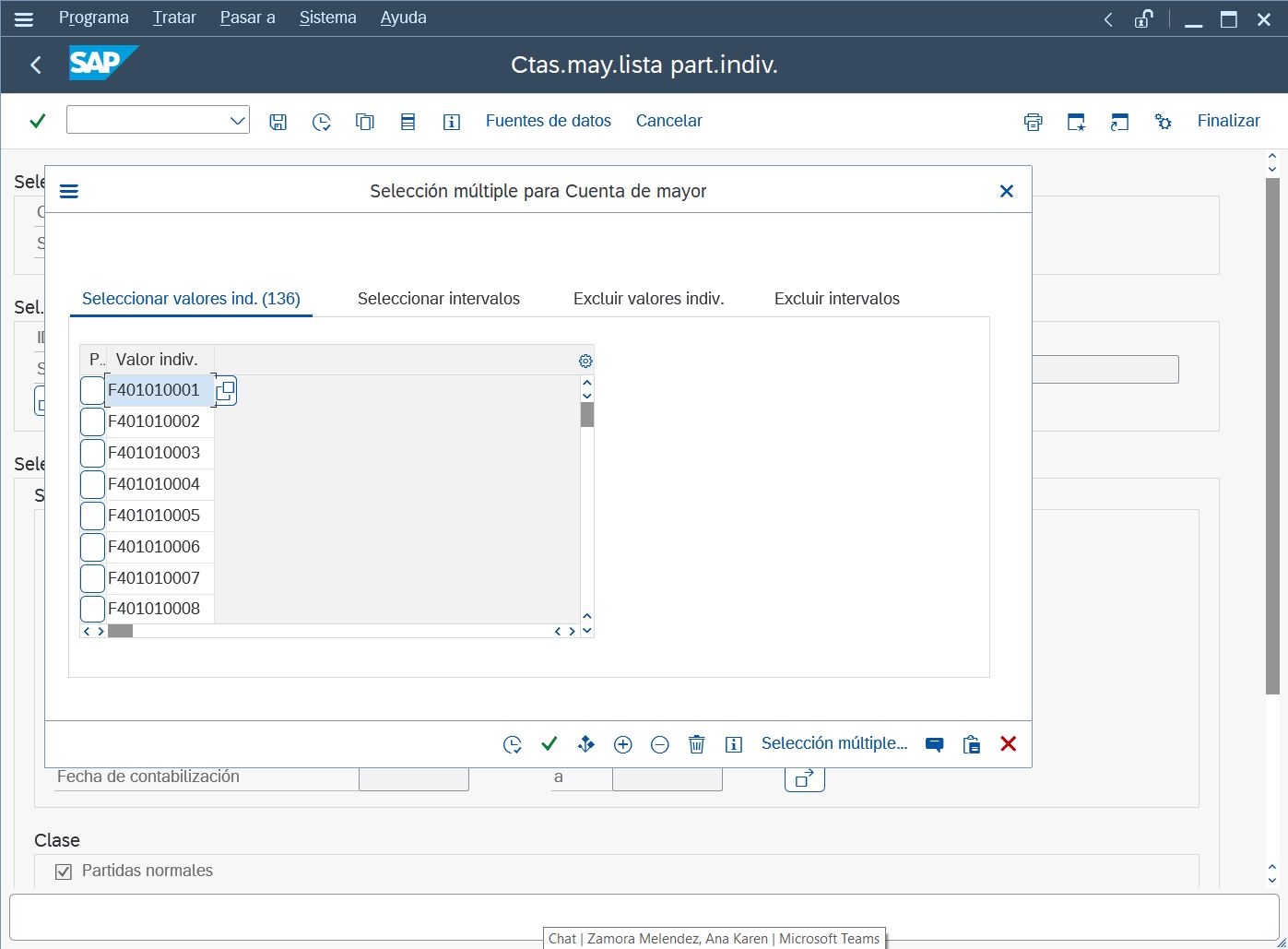Click the save variant icon in toolbar

(x=278, y=122)
